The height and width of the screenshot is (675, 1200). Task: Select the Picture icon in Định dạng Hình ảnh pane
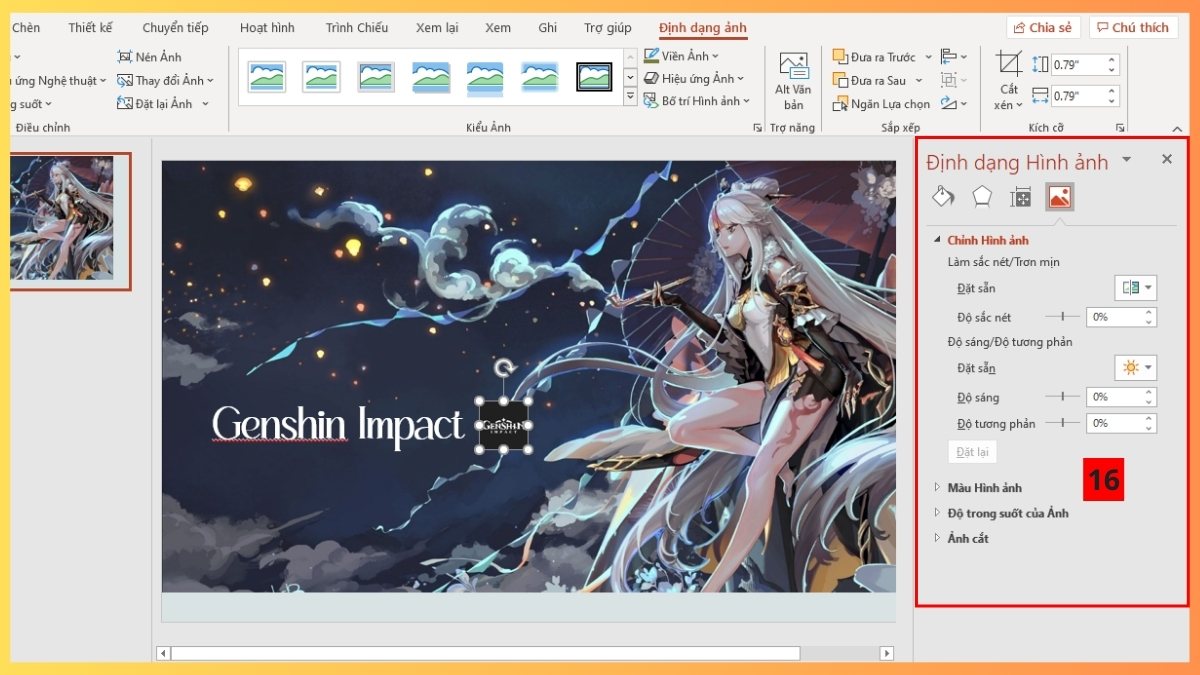point(1060,196)
